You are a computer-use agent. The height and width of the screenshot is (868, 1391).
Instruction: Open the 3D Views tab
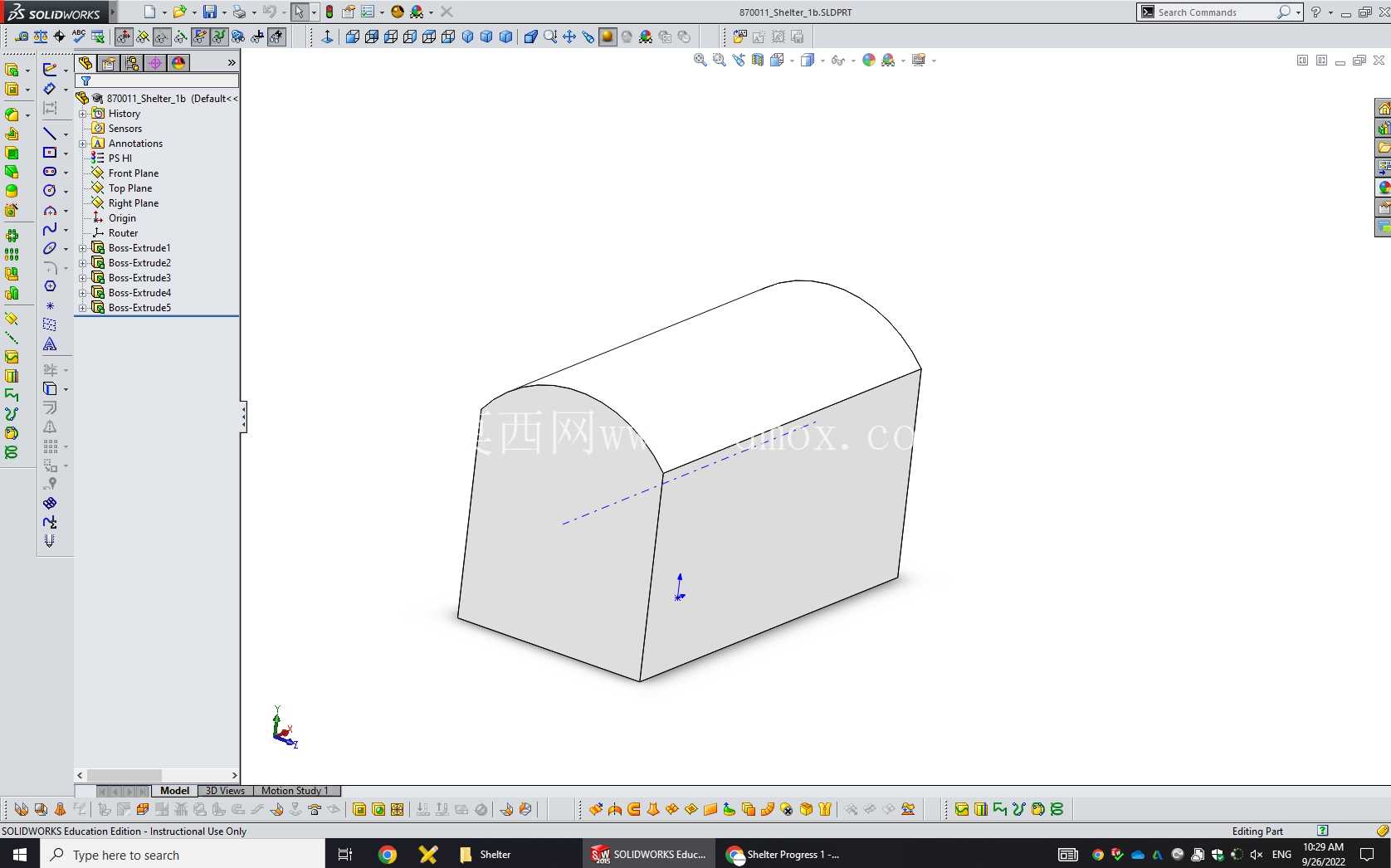pos(225,791)
